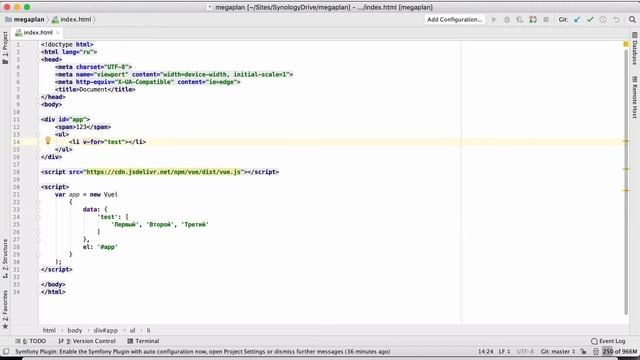640x360 pixels.
Task: Open UTF-8 encoding dropdown
Action: (525, 351)
